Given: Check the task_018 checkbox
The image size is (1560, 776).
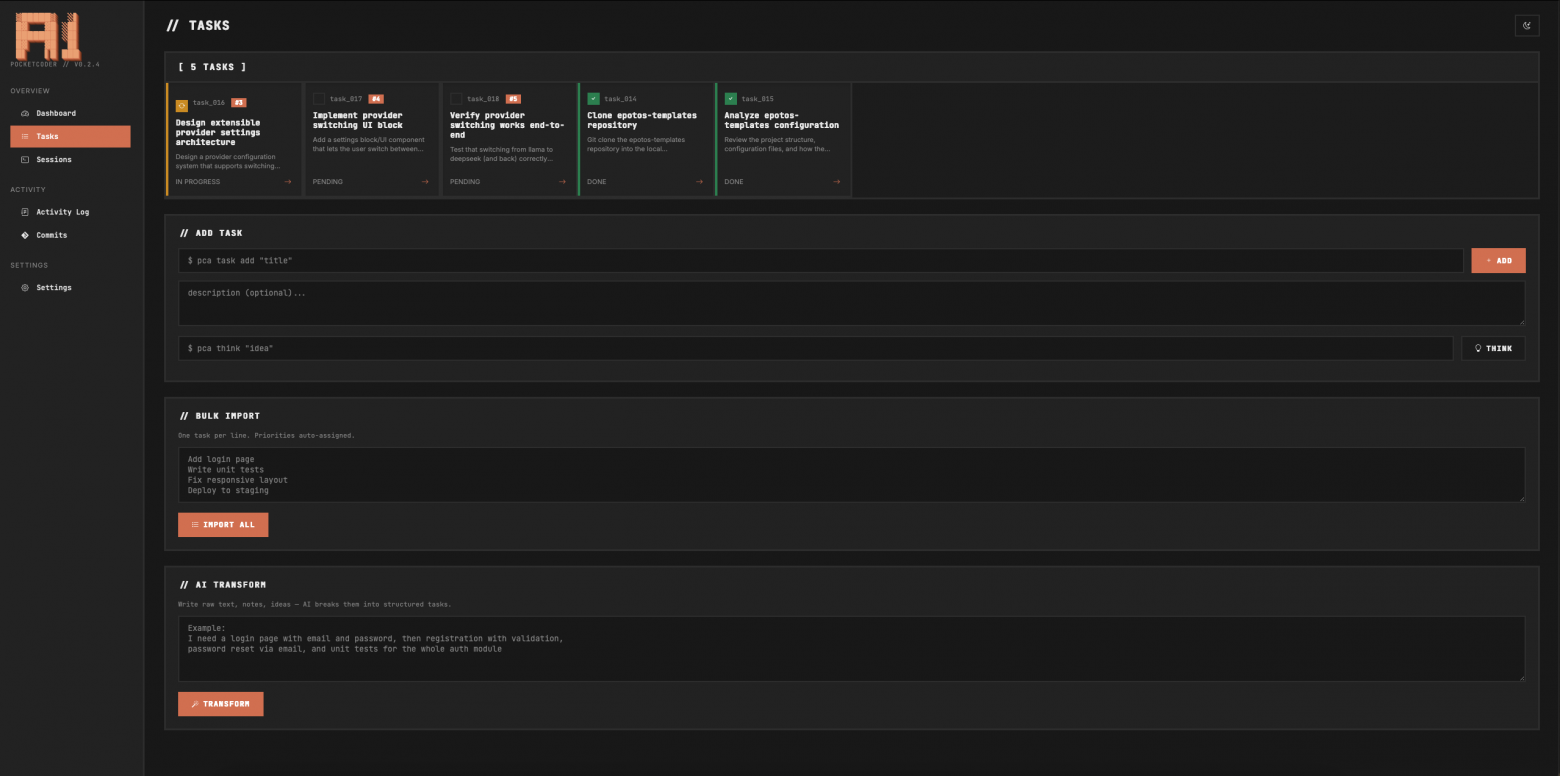Looking at the screenshot, I should pos(456,99).
